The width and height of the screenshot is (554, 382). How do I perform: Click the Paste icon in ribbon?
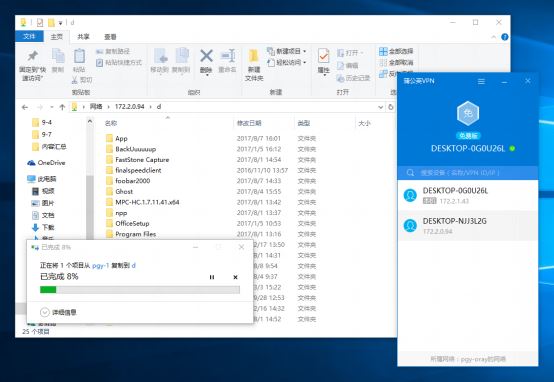pos(79,56)
